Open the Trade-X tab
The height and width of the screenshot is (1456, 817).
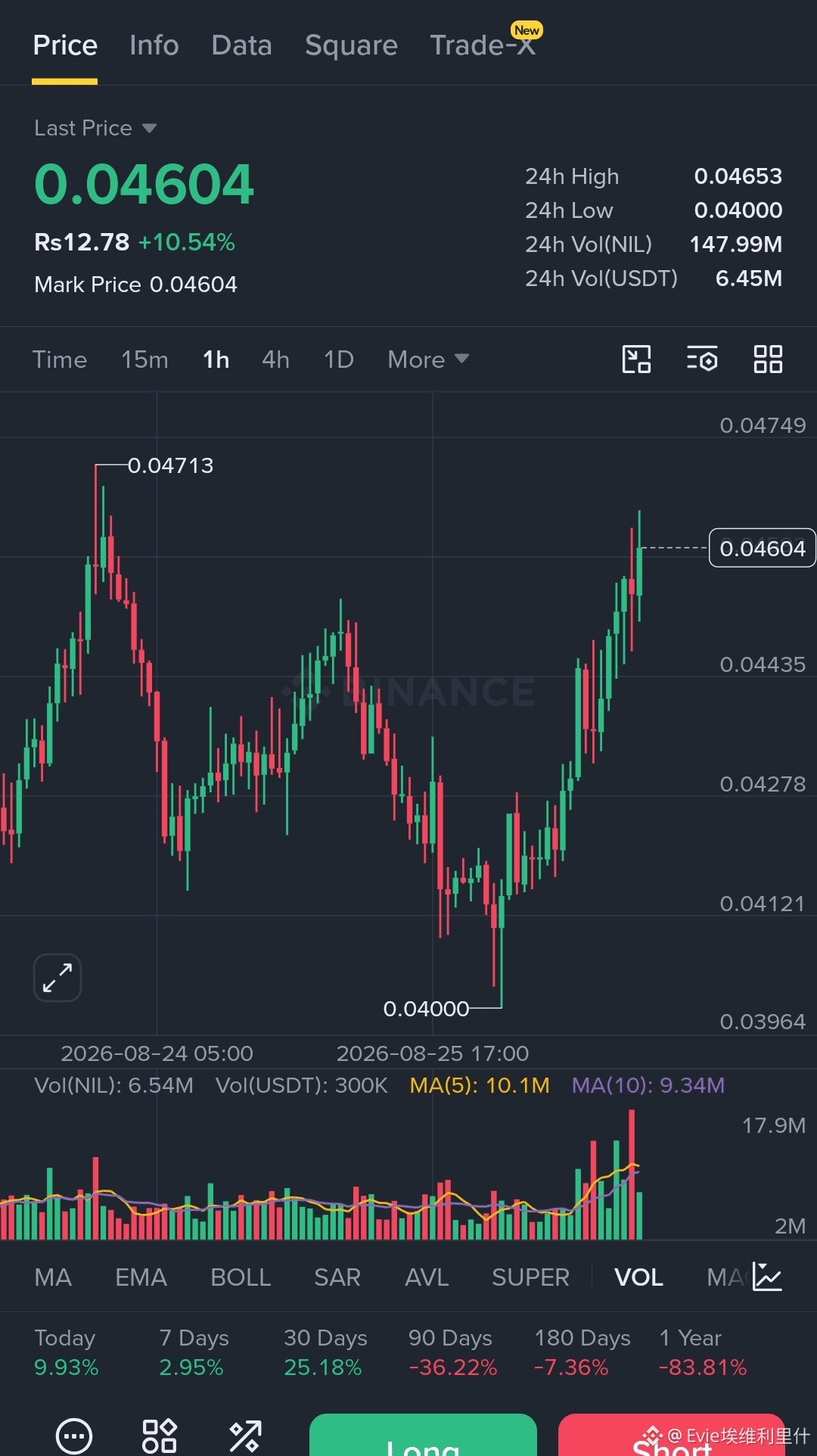[483, 45]
